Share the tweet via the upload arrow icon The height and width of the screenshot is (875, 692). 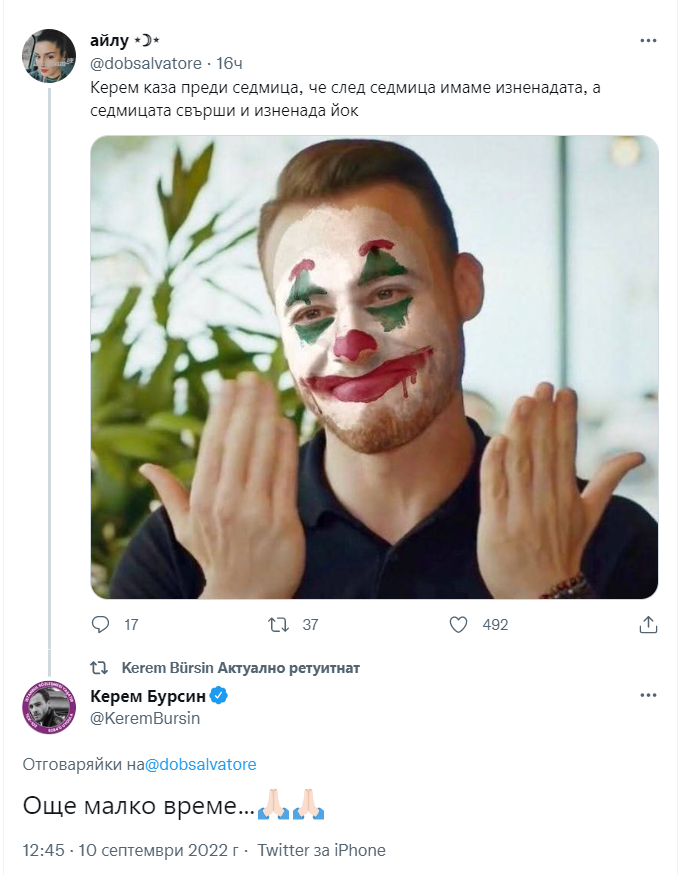click(x=648, y=624)
